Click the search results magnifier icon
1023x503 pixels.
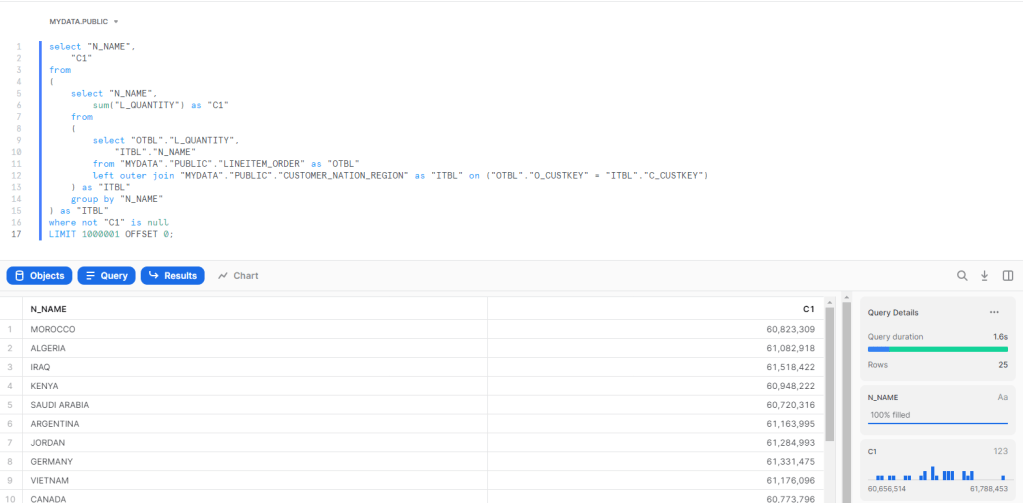tap(962, 276)
